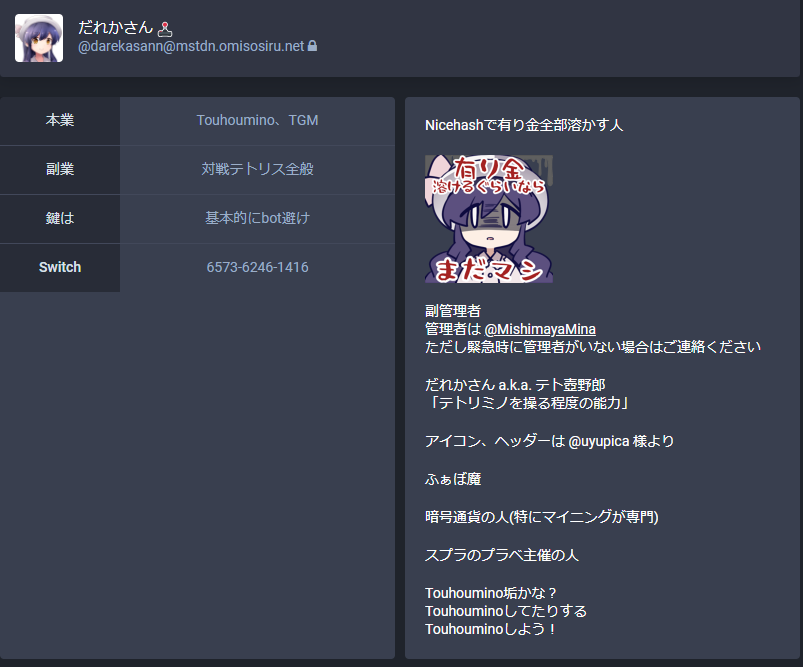Click the padlock icon after the handle
The height and width of the screenshot is (667, 803).
(312, 46)
